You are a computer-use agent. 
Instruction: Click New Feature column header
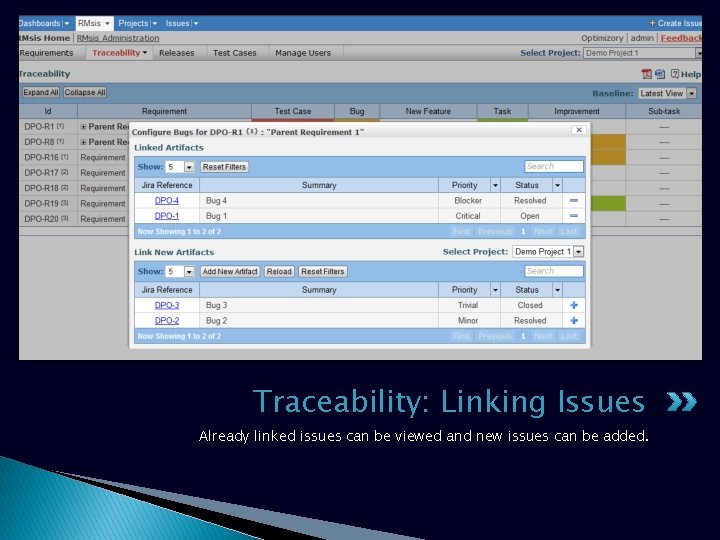click(428, 111)
